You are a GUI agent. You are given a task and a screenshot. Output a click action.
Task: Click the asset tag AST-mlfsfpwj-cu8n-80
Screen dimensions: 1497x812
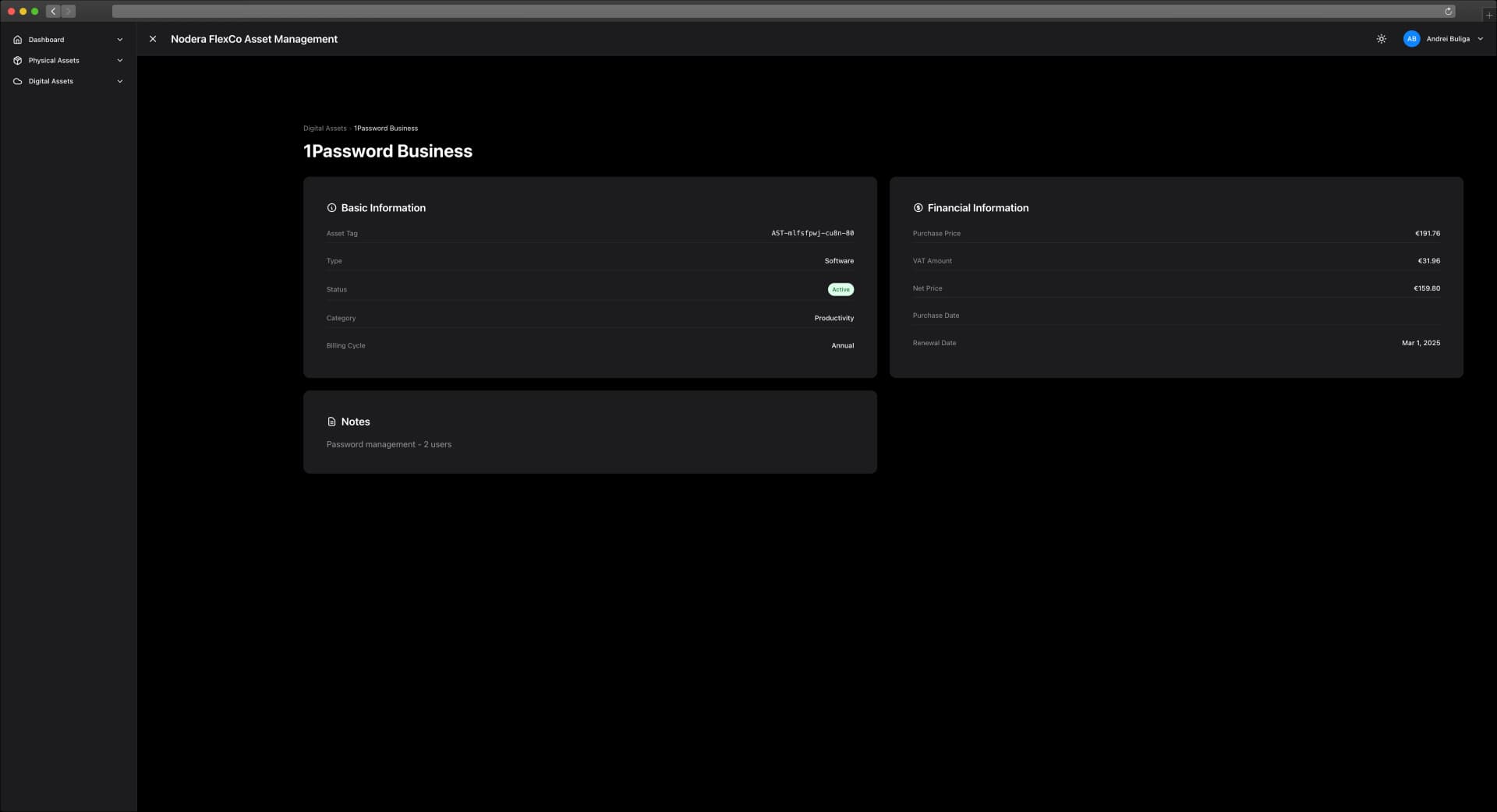tap(812, 233)
